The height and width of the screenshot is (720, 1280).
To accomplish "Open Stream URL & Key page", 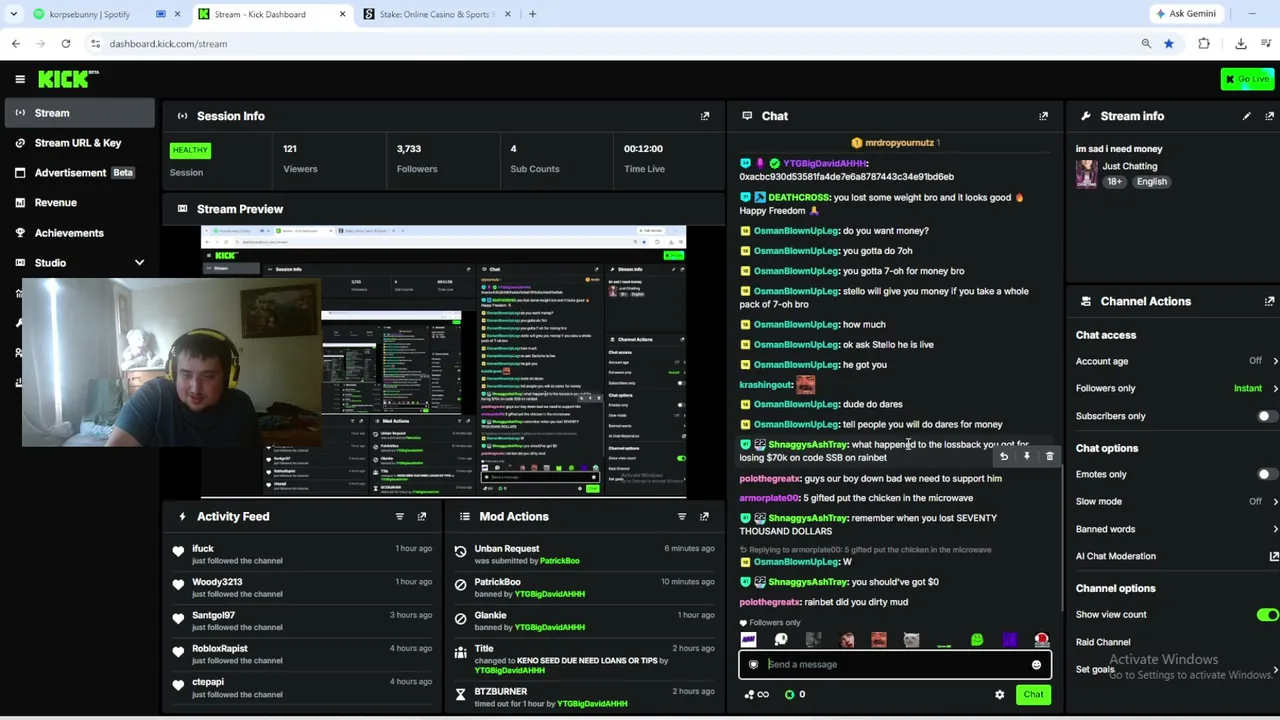I will [78, 143].
